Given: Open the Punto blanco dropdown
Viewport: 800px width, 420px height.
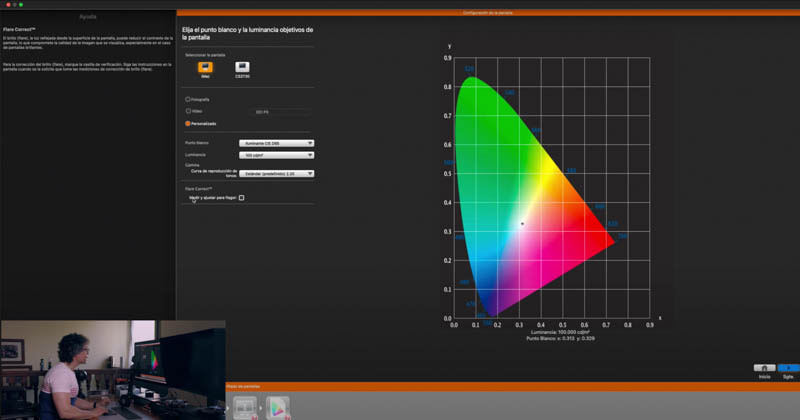Looking at the screenshot, I should point(276,143).
